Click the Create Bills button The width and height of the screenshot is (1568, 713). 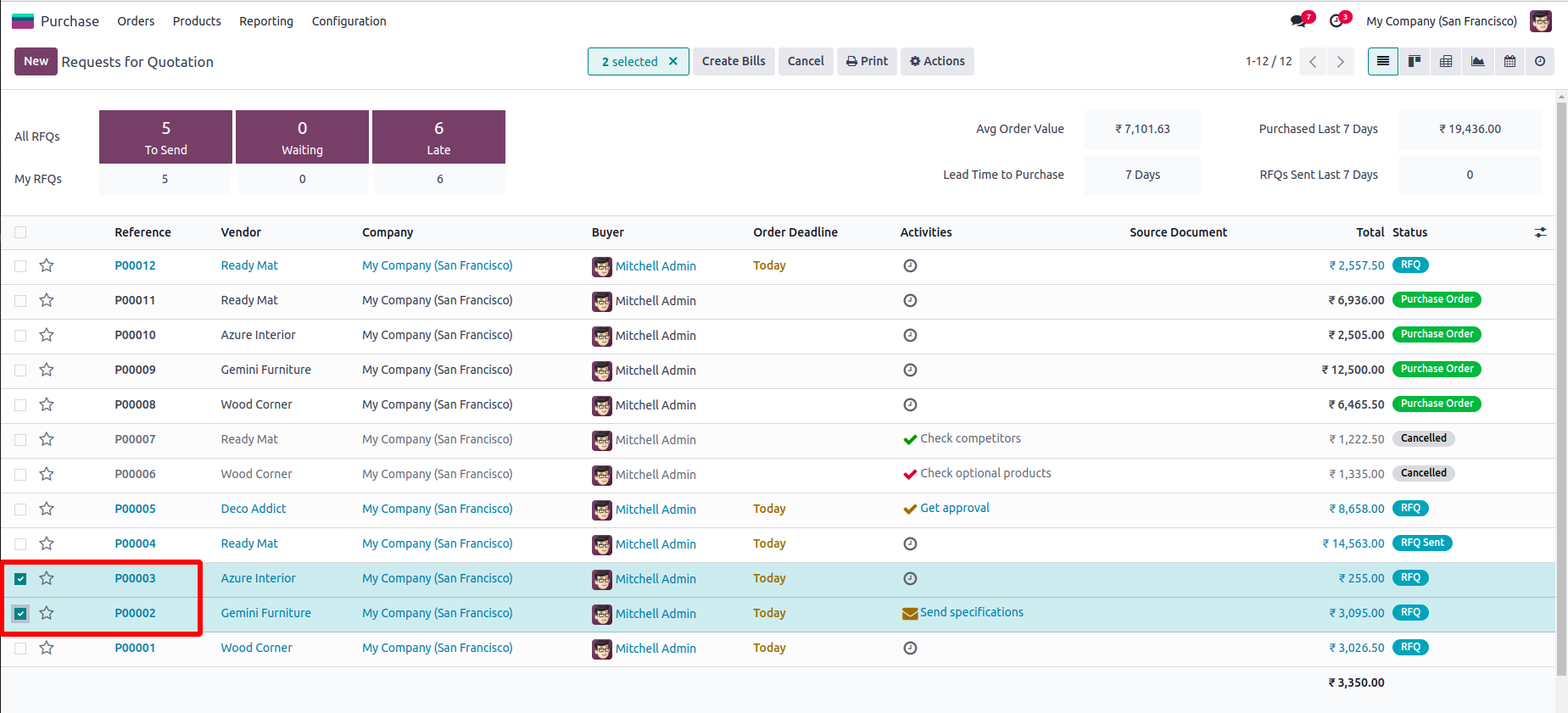734,61
